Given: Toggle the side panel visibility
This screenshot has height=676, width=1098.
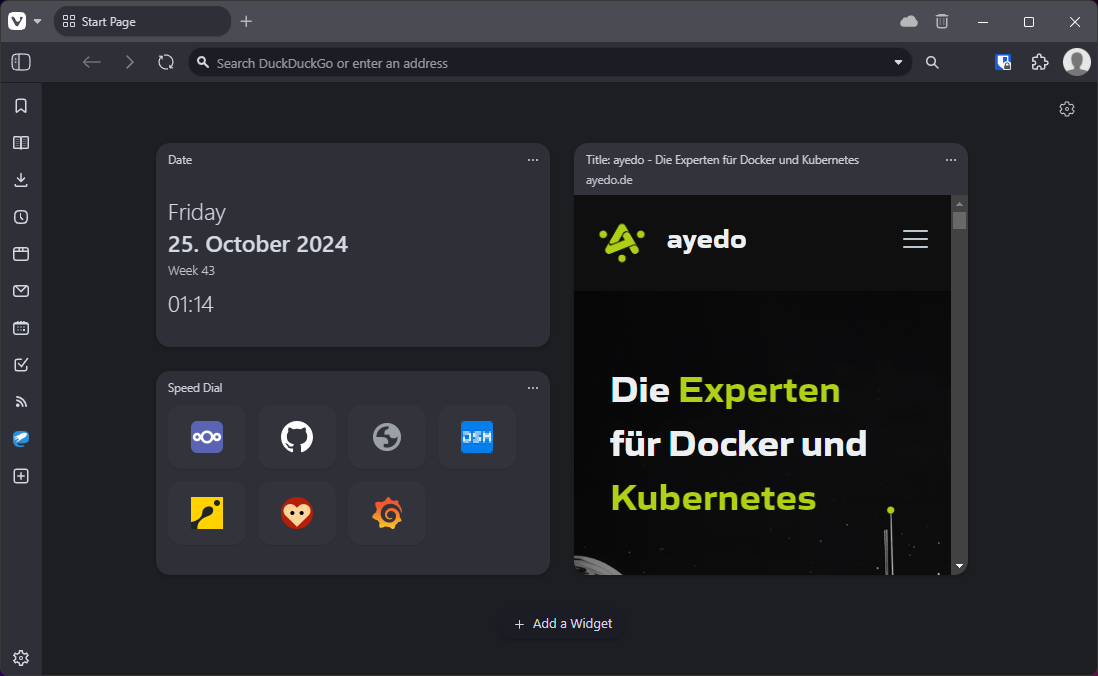Looking at the screenshot, I should click(x=21, y=62).
